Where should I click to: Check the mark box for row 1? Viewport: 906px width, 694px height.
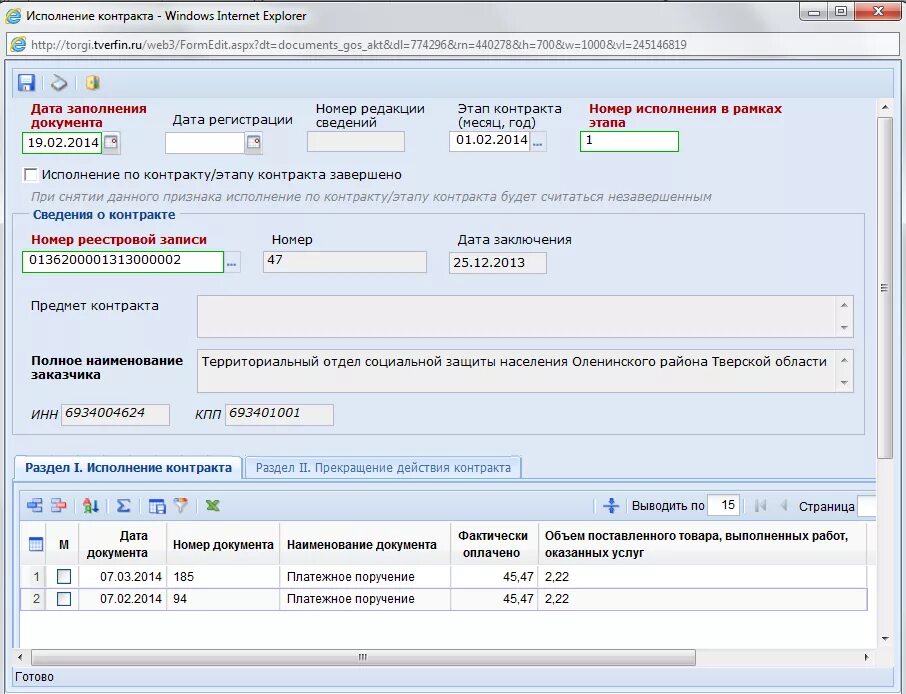point(64,577)
